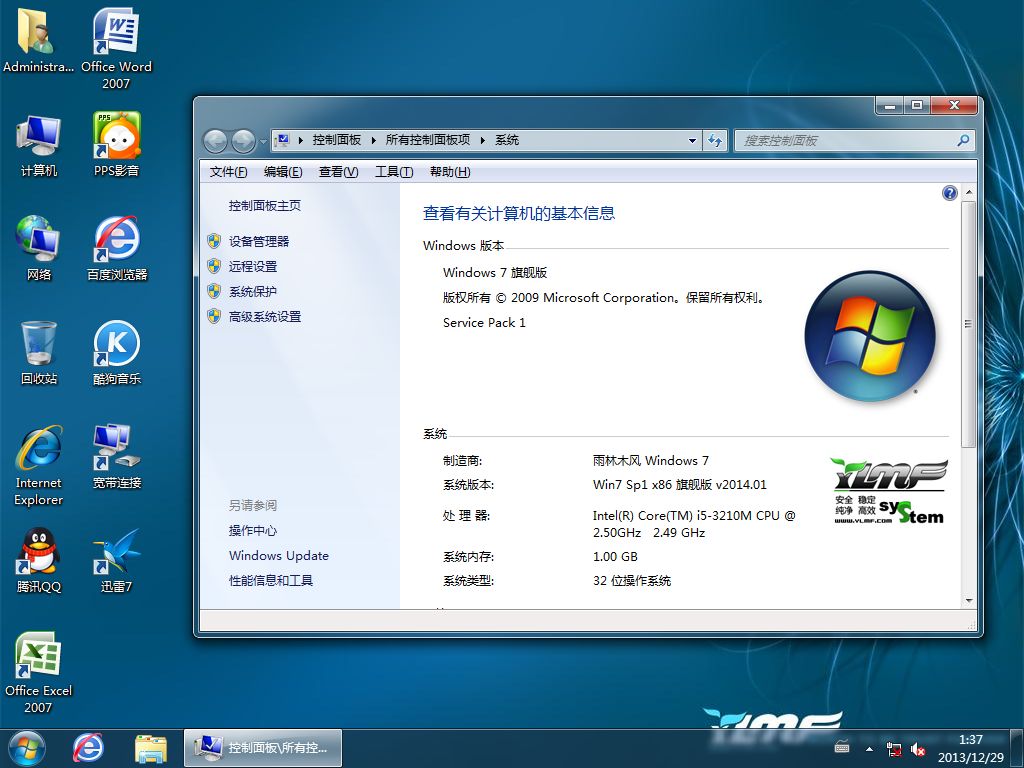Switch to the 控制面板 taskbar window button
The height and width of the screenshot is (768, 1024).
tap(263, 748)
